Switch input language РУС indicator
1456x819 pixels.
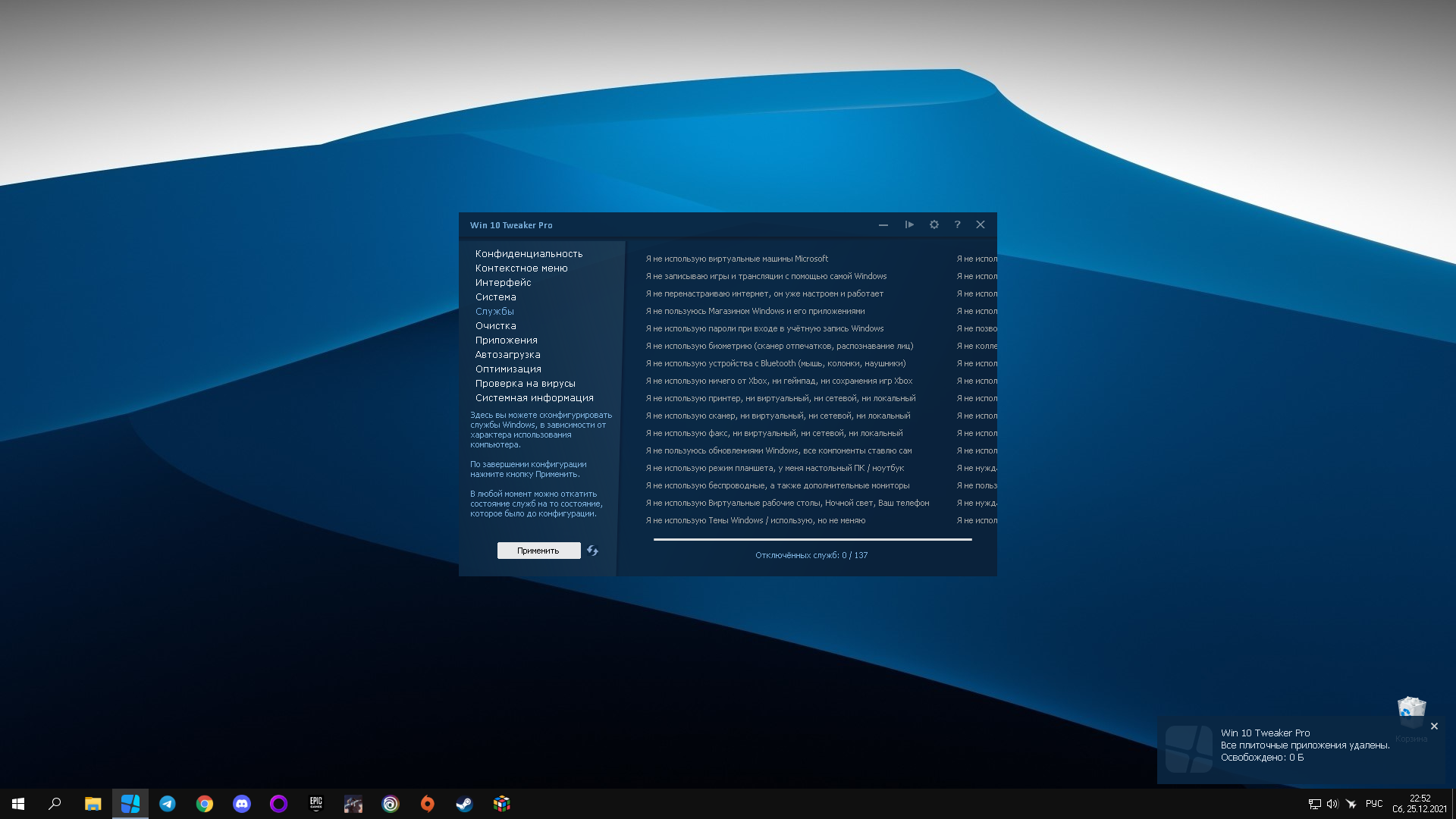pos(1374,804)
